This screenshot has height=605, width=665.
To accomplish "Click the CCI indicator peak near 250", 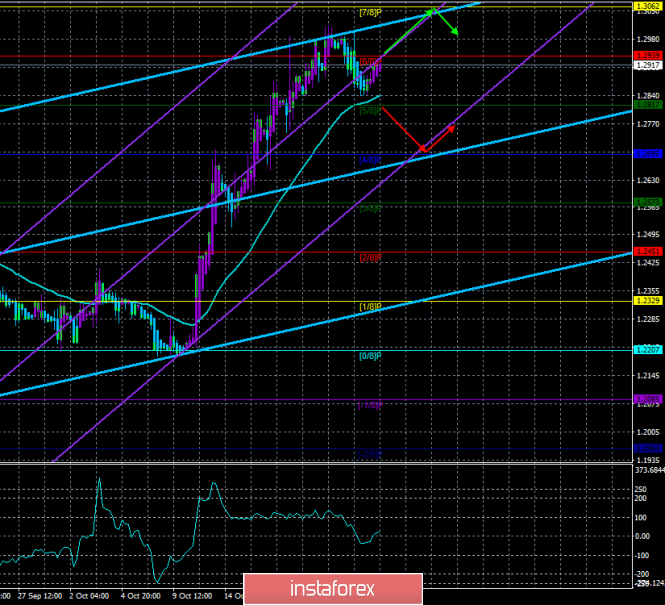I will (99, 479).
